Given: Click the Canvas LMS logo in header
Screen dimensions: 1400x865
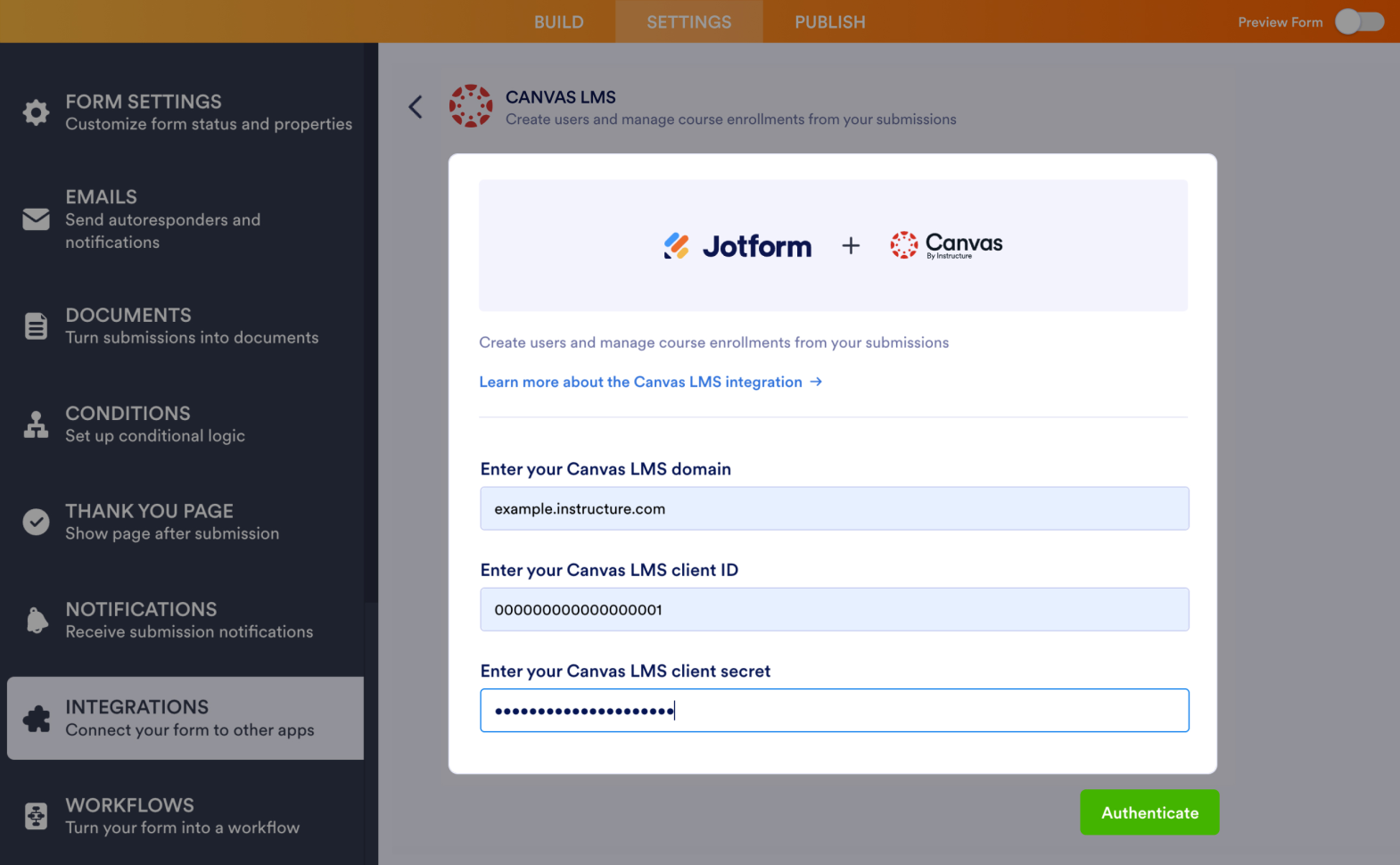Looking at the screenshot, I should (x=471, y=106).
